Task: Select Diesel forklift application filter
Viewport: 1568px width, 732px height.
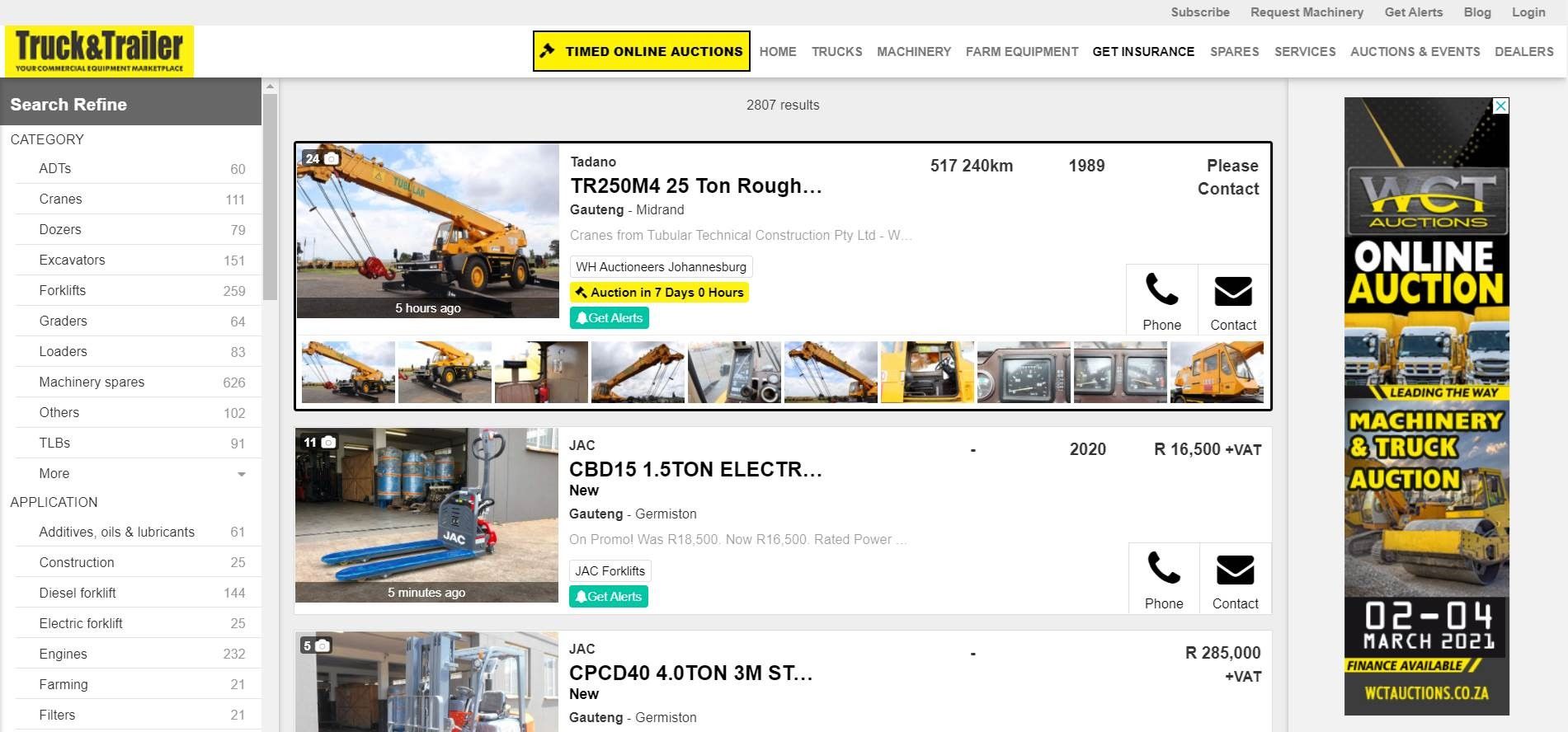Action: (138, 593)
